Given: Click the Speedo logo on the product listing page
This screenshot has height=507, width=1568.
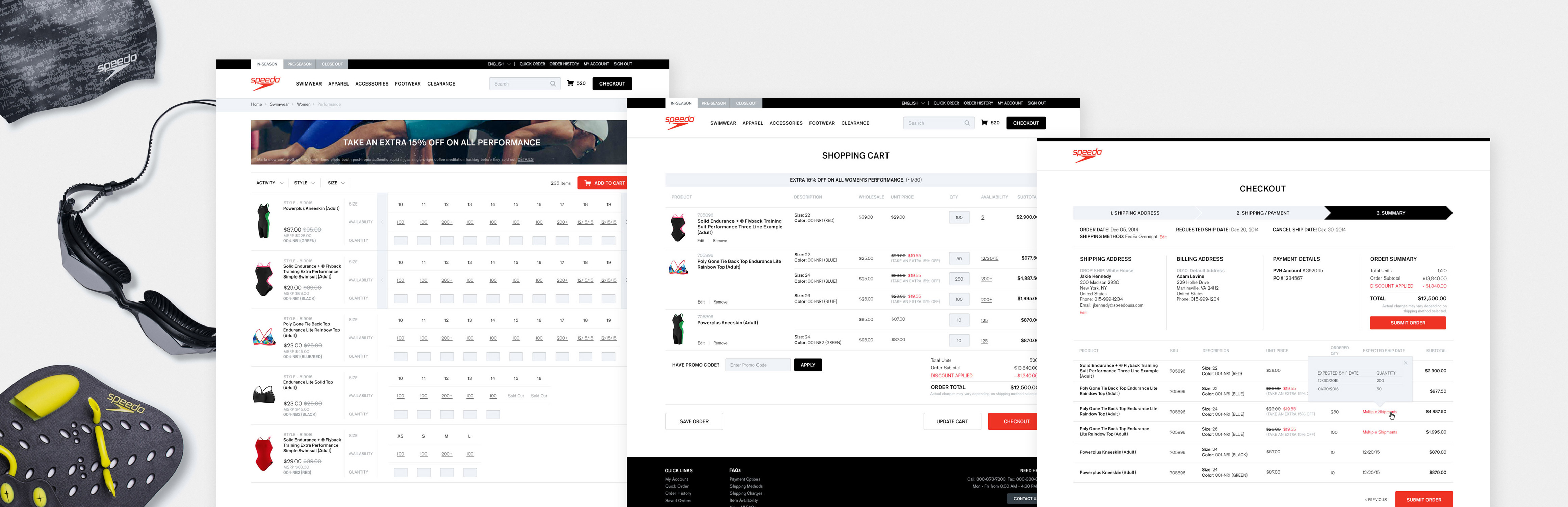Looking at the screenshot, I should 265,83.
